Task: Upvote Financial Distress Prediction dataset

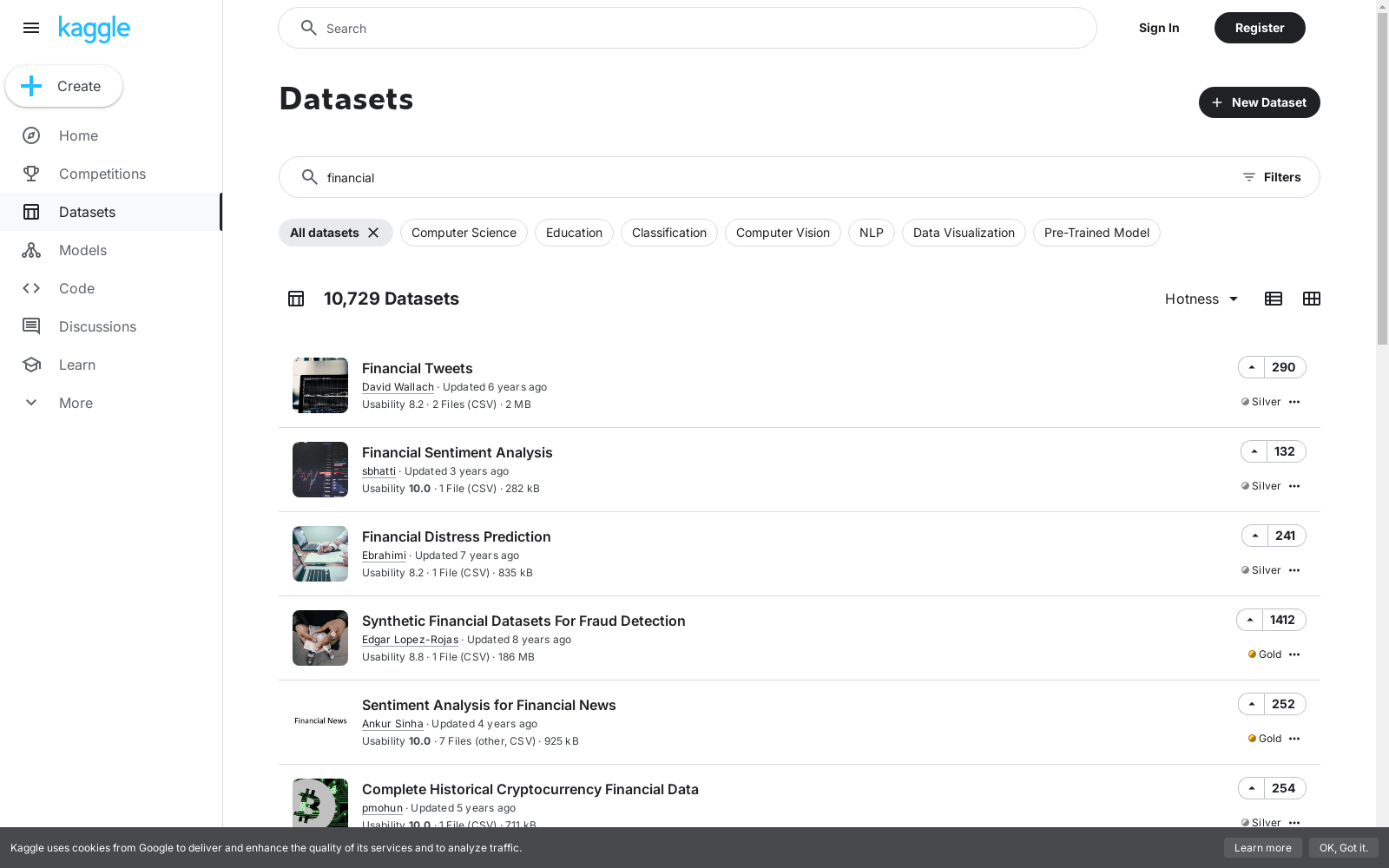Action: pos(1255,536)
